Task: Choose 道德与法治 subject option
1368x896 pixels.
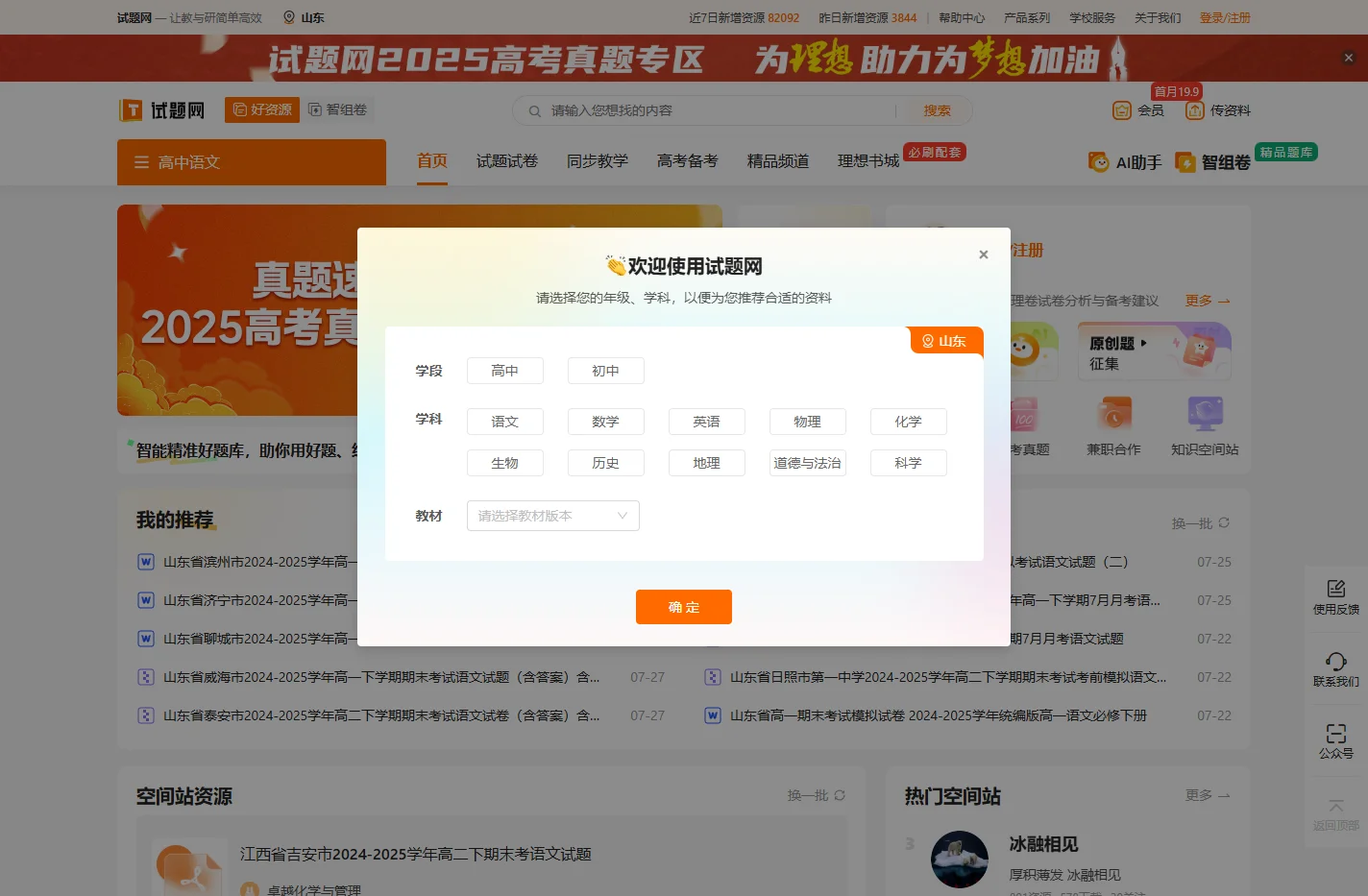Action: (807, 463)
